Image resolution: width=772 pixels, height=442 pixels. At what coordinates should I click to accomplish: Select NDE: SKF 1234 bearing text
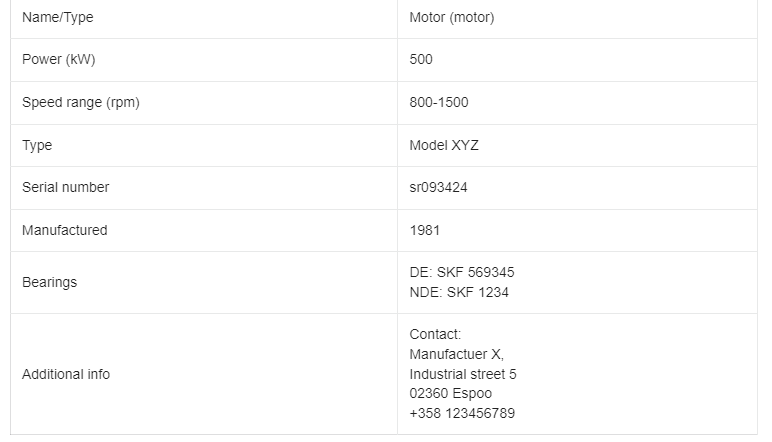459,292
